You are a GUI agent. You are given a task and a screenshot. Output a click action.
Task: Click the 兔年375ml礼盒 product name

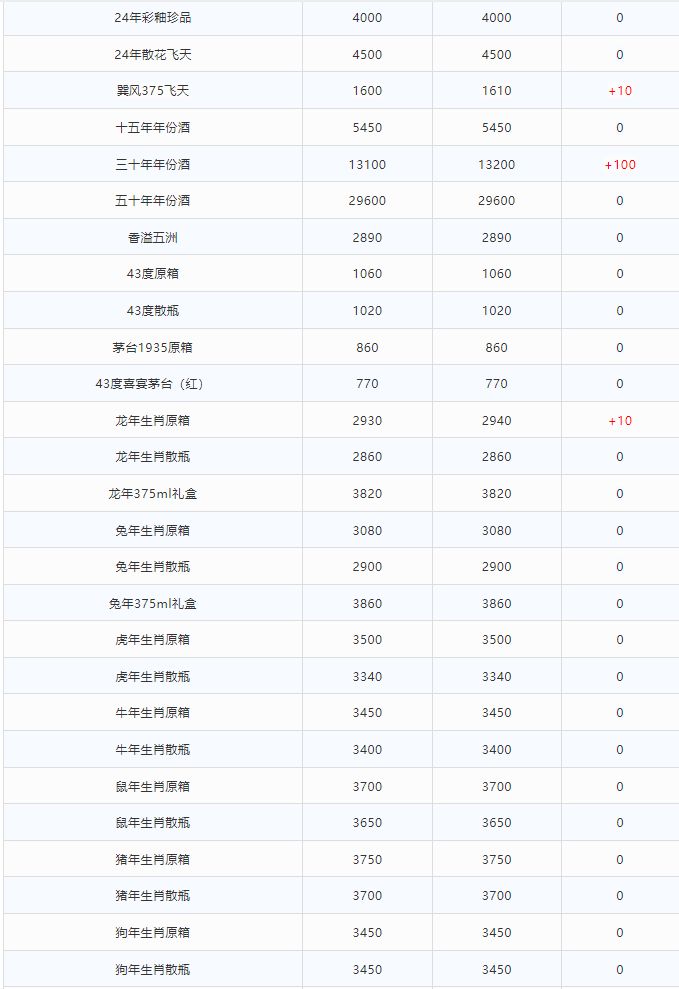(x=153, y=604)
